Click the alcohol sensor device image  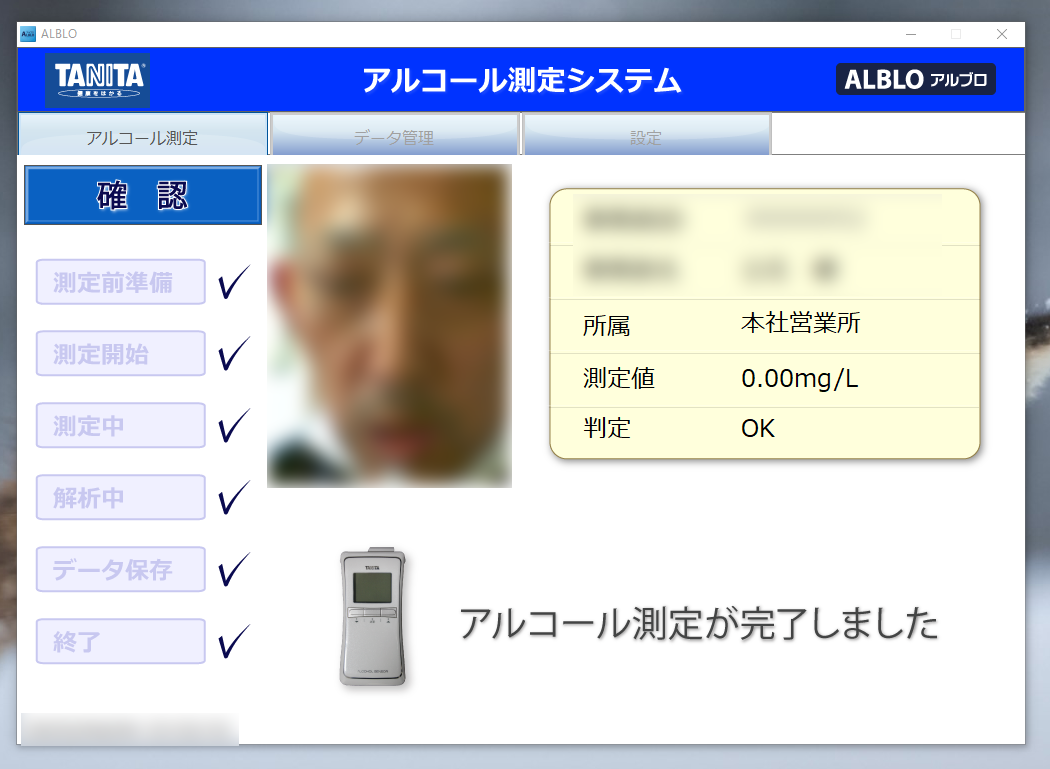click(373, 618)
